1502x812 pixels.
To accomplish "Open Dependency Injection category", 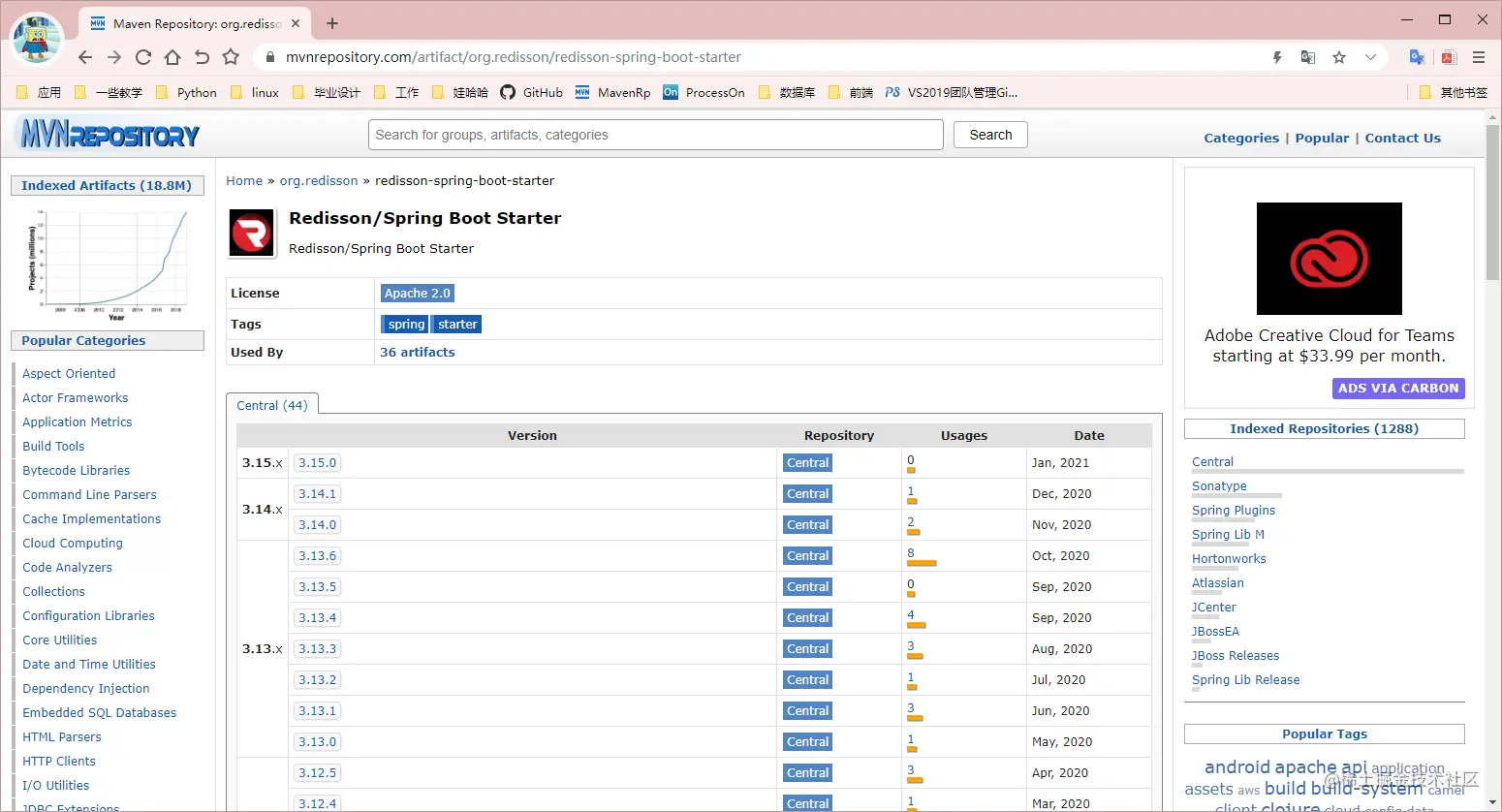I will pos(86,688).
